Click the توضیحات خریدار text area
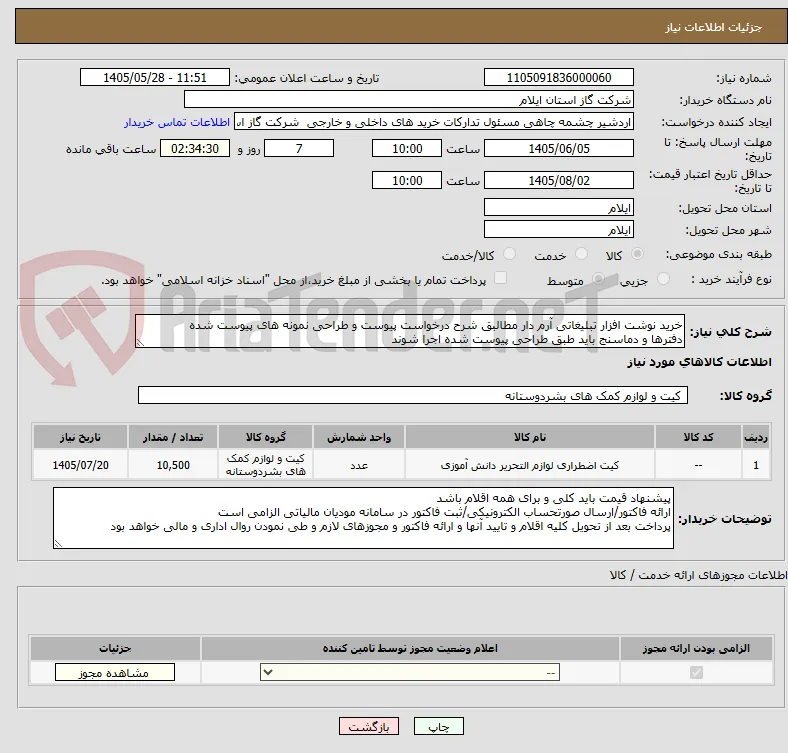Image resolution: width=788 pixels, height=753 pixels. point(363,518)
